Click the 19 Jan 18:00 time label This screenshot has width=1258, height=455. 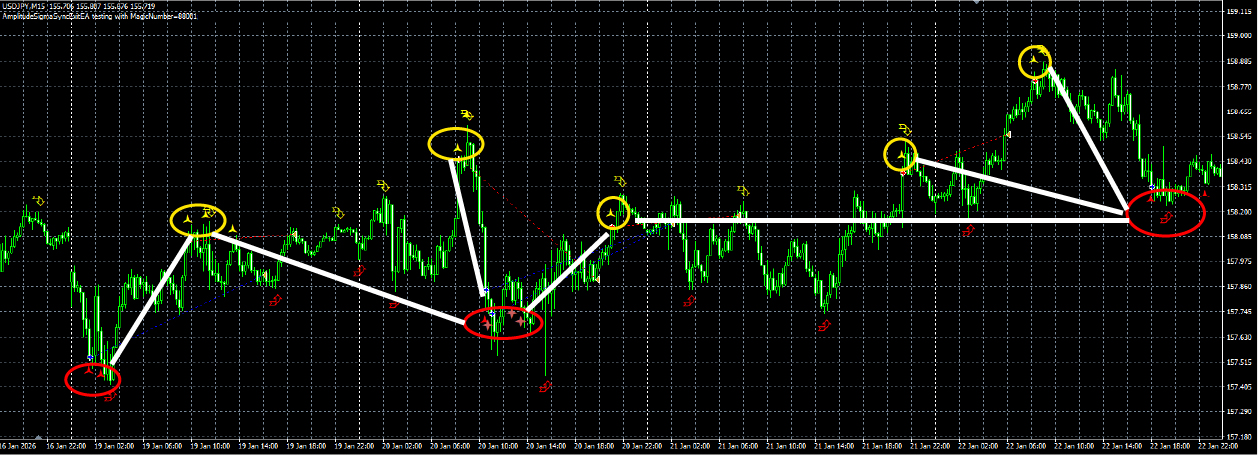[x=306, y=446]
